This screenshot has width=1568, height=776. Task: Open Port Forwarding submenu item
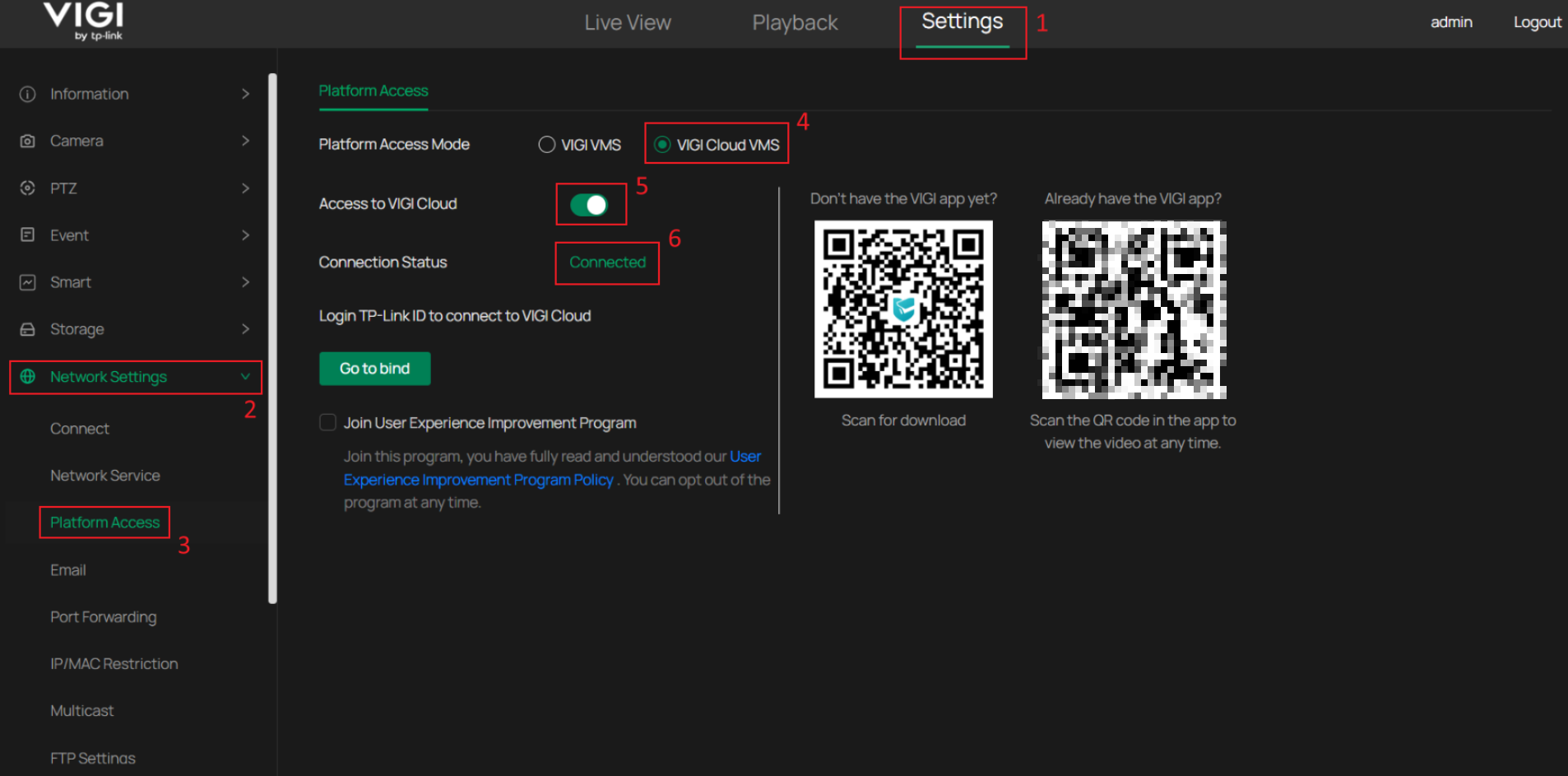click(104, 617)
